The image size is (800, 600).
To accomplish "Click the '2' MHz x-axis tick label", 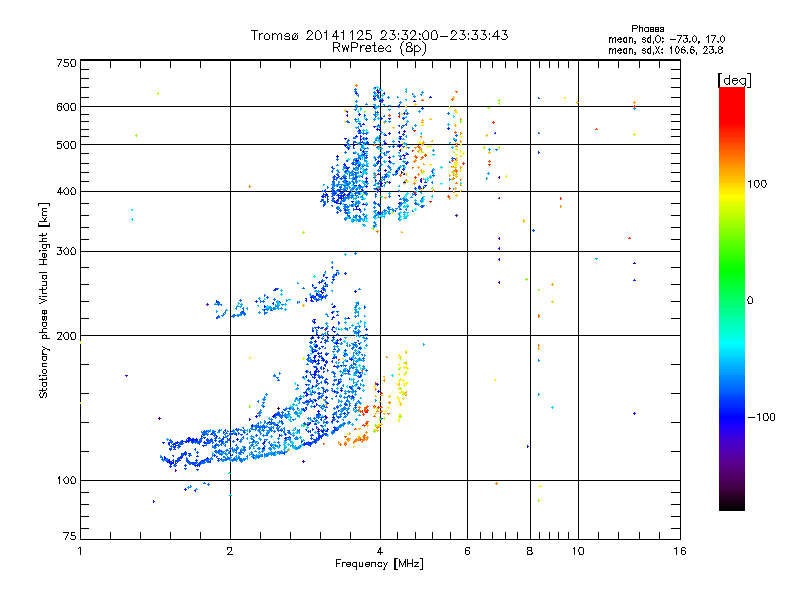I will 230,551.
